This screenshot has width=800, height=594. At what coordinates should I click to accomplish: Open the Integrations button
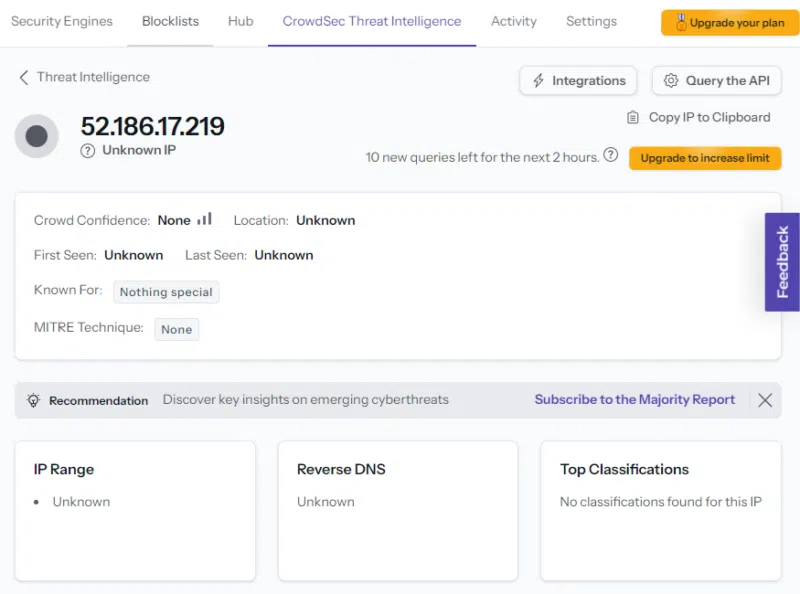click(579, 81)
